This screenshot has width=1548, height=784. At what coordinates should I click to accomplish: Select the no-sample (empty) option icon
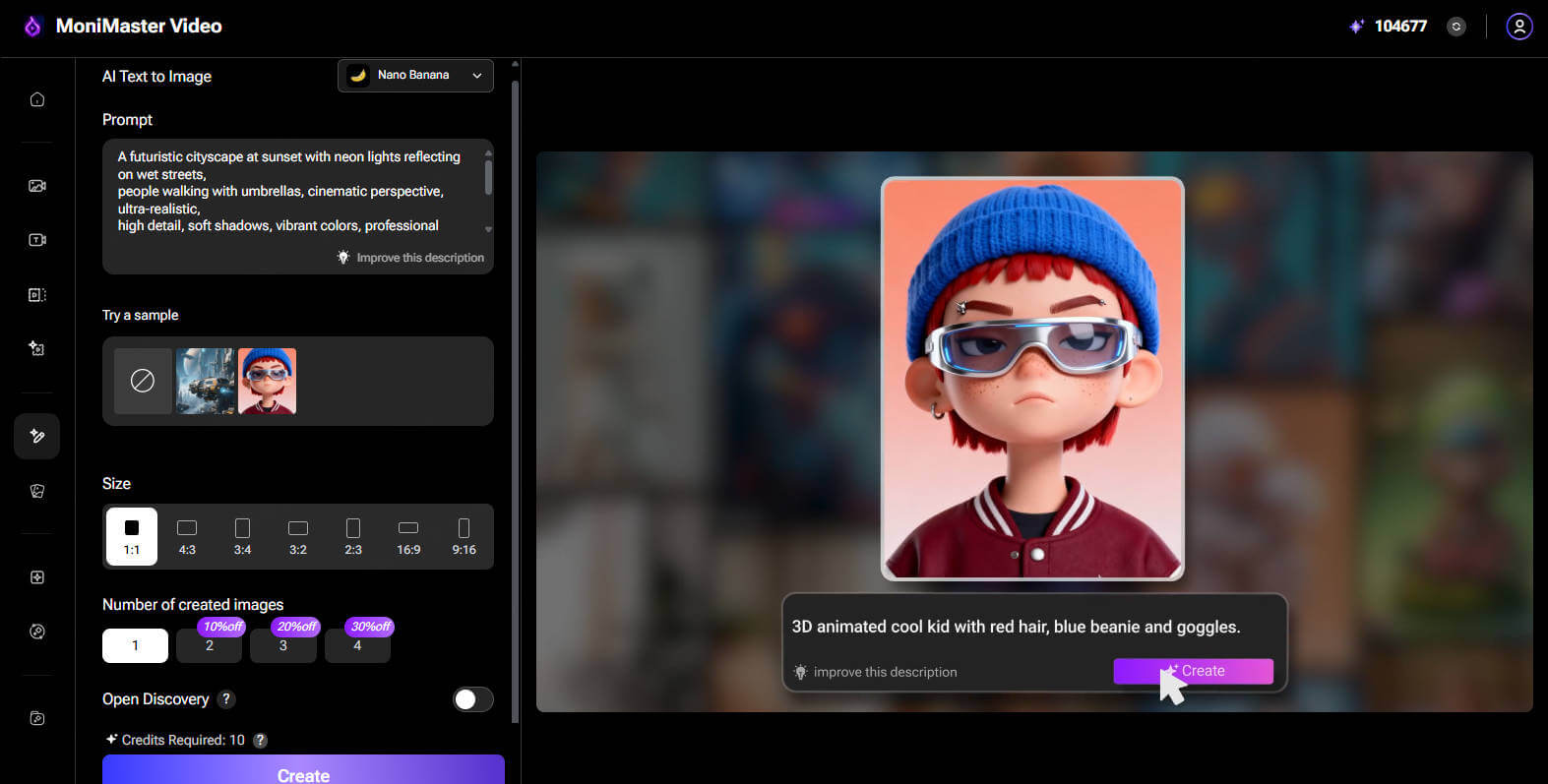point(143,381)
